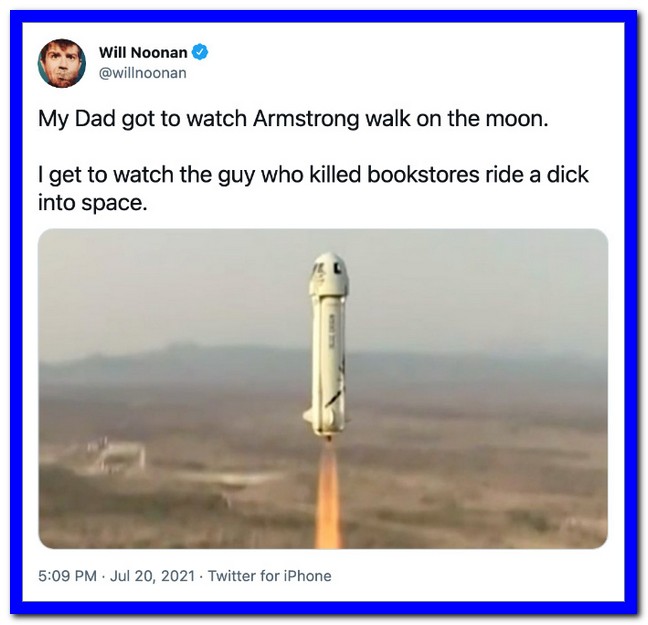Expand the rocket launch photo
The width and height of the screenshot is (648, 625).
(323, 389)
